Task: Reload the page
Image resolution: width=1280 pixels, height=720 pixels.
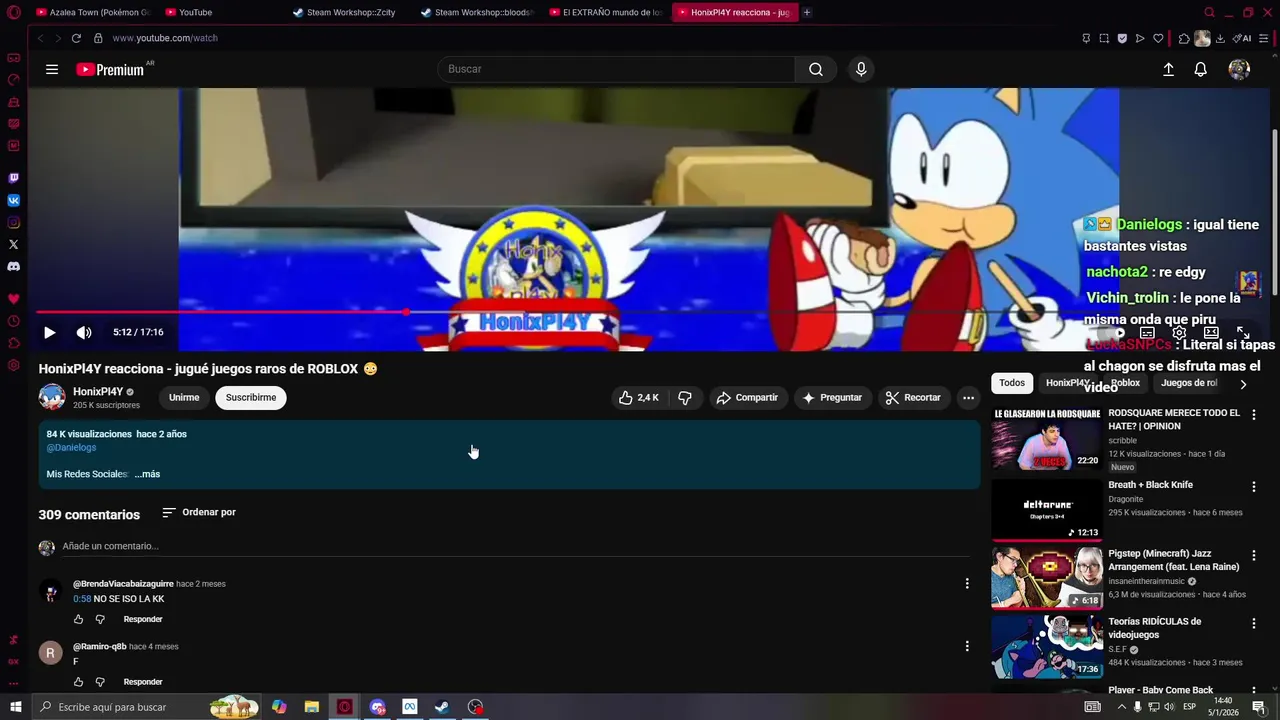Action: pyautogui.click(x=76, y=38)
